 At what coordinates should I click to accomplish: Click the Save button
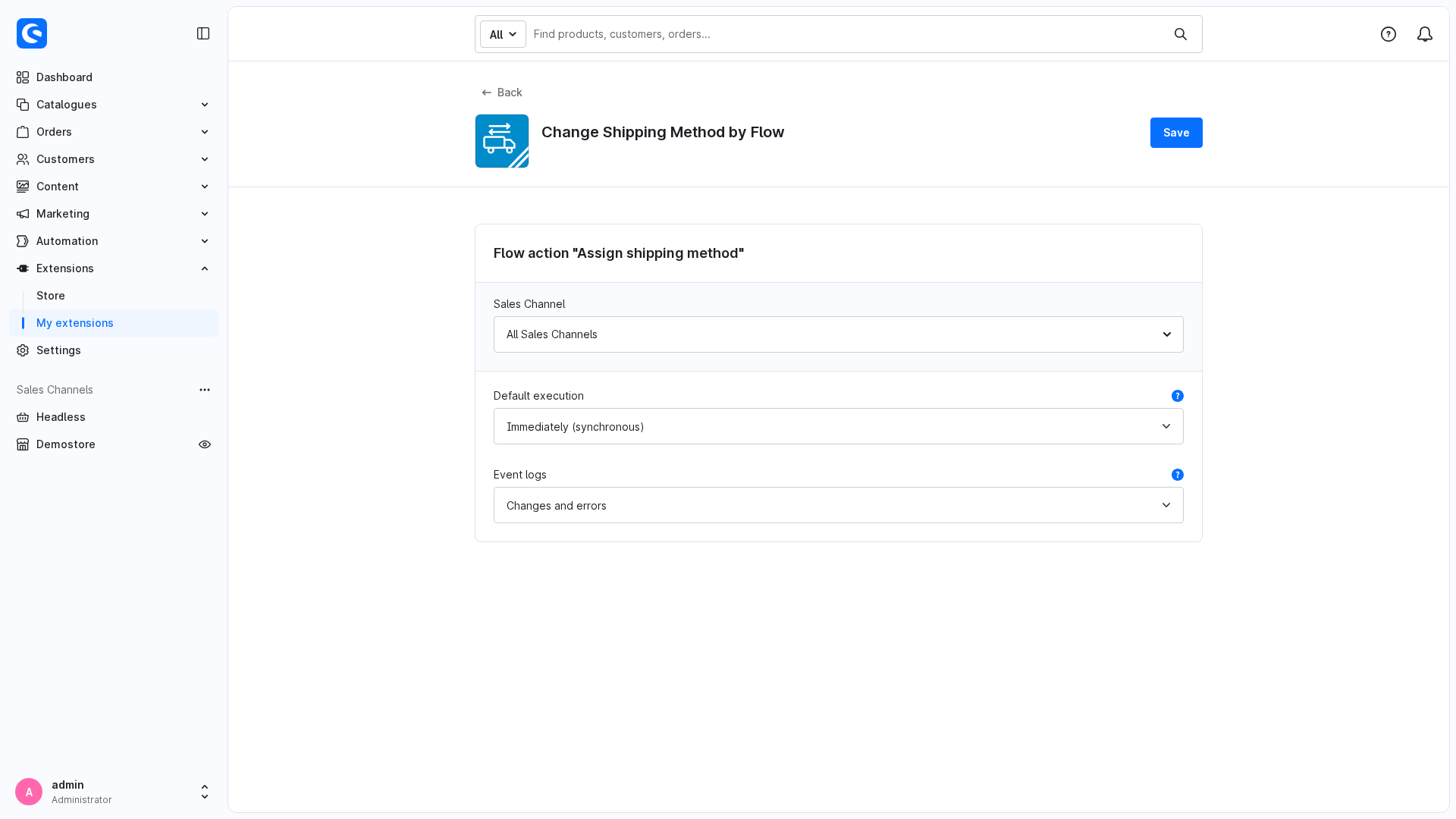point(1176,133)
